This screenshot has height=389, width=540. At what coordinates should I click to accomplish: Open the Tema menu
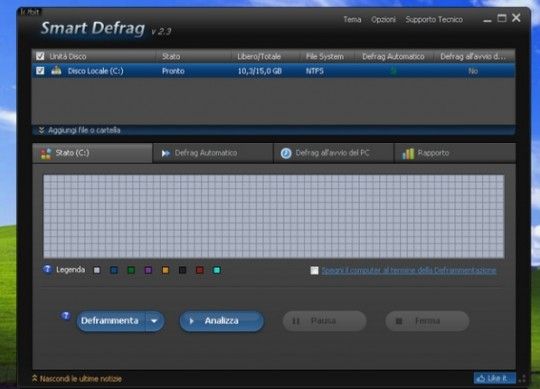352,20
